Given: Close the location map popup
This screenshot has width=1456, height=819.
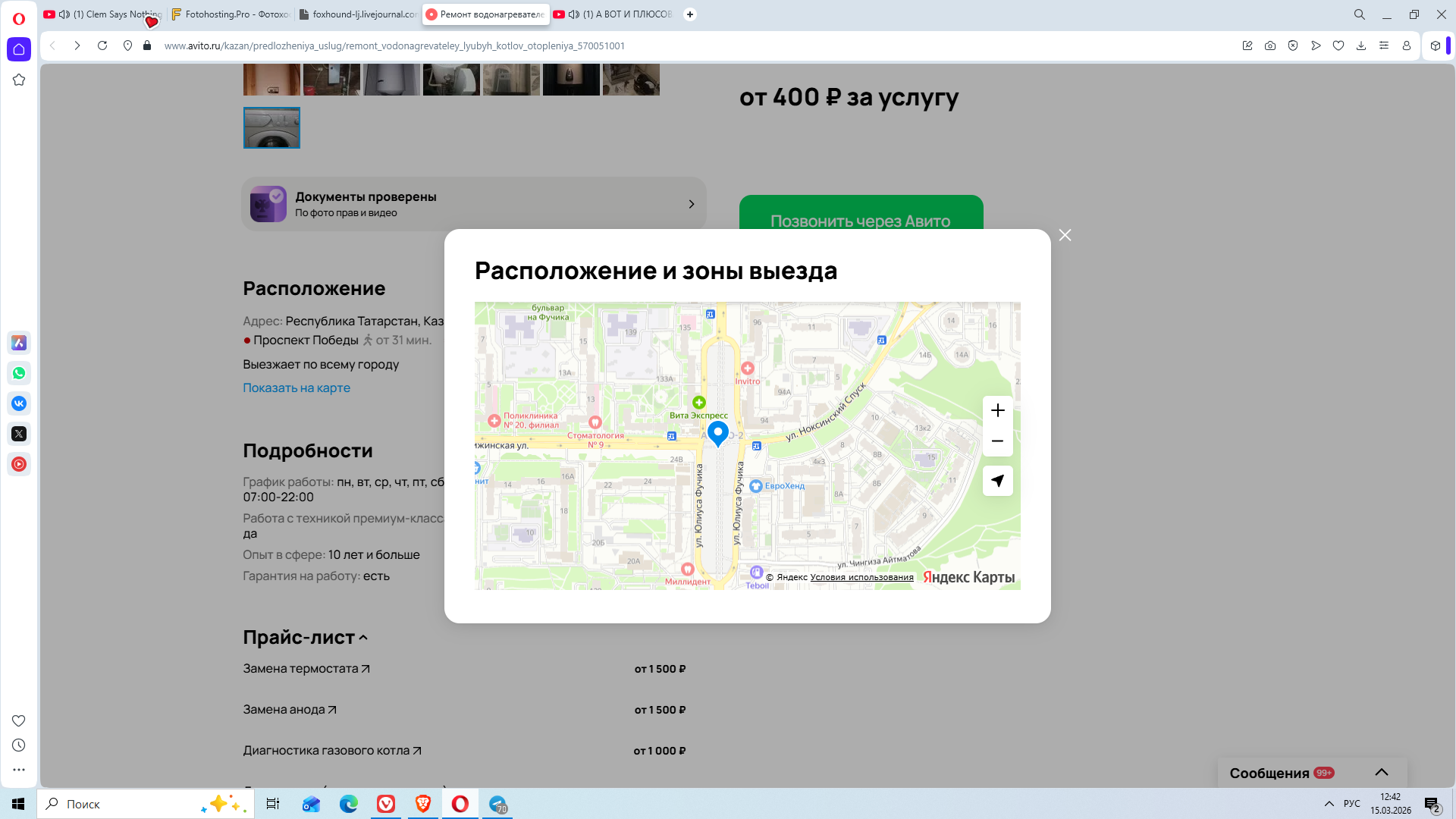Looking at the screenshot, I should click(1065, 235).
